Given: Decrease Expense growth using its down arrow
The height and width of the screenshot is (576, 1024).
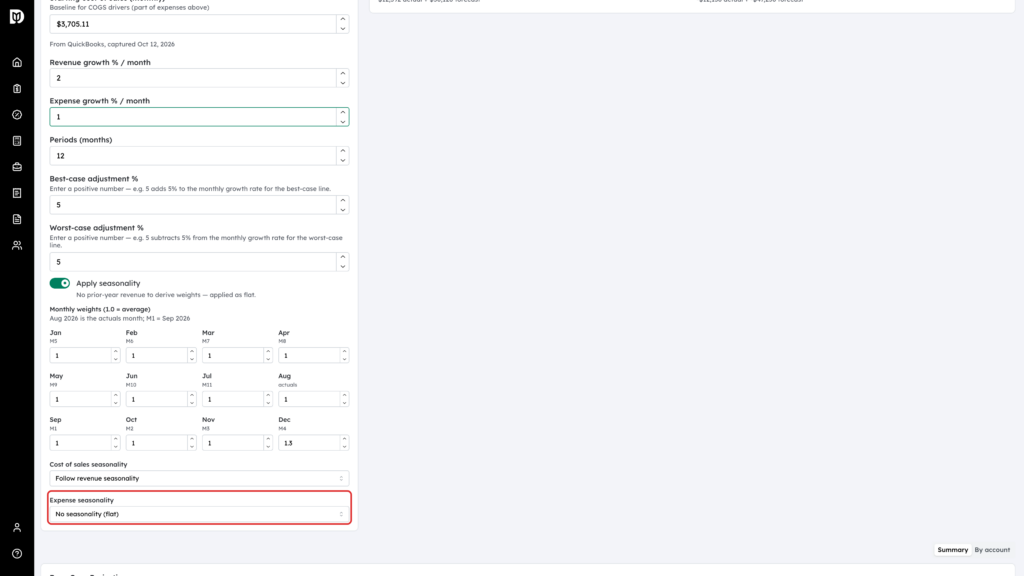Looking at the screenshot, I should point(343,122).
